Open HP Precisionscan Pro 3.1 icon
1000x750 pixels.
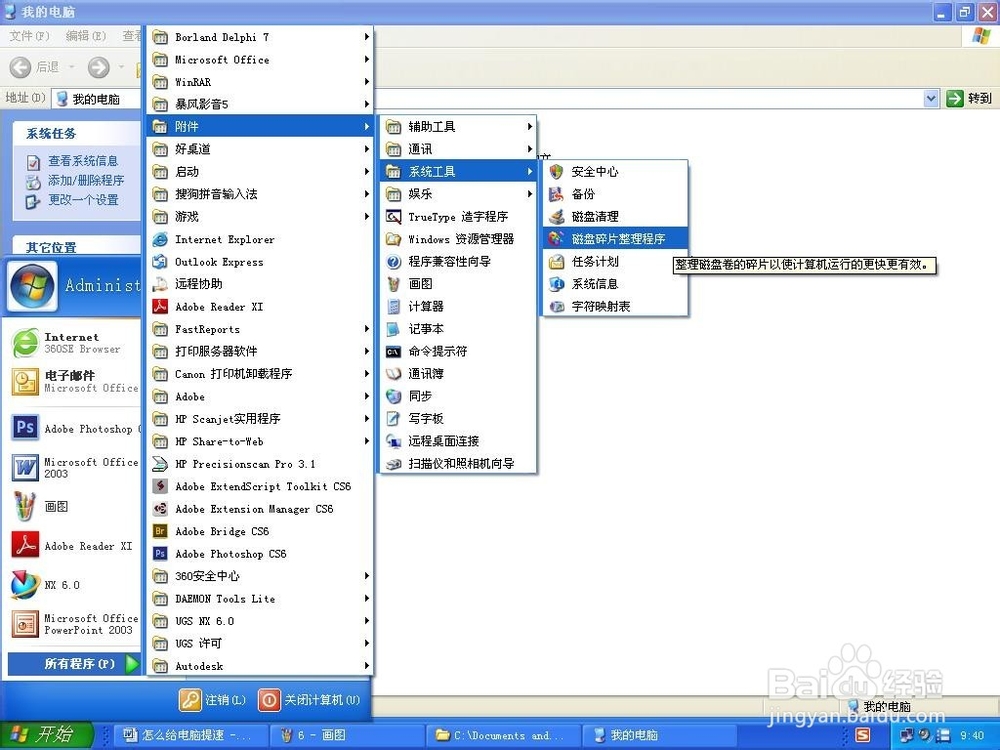160,464
